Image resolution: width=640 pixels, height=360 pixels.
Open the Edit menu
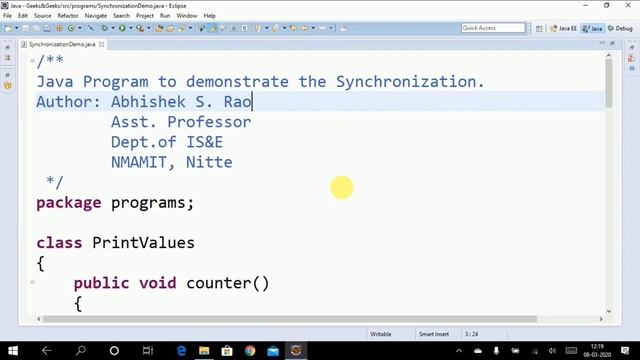click(23, 16)
